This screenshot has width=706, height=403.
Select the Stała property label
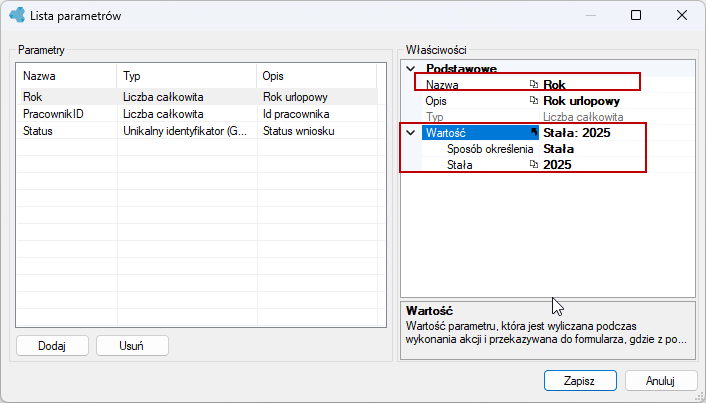coord(459,165)
